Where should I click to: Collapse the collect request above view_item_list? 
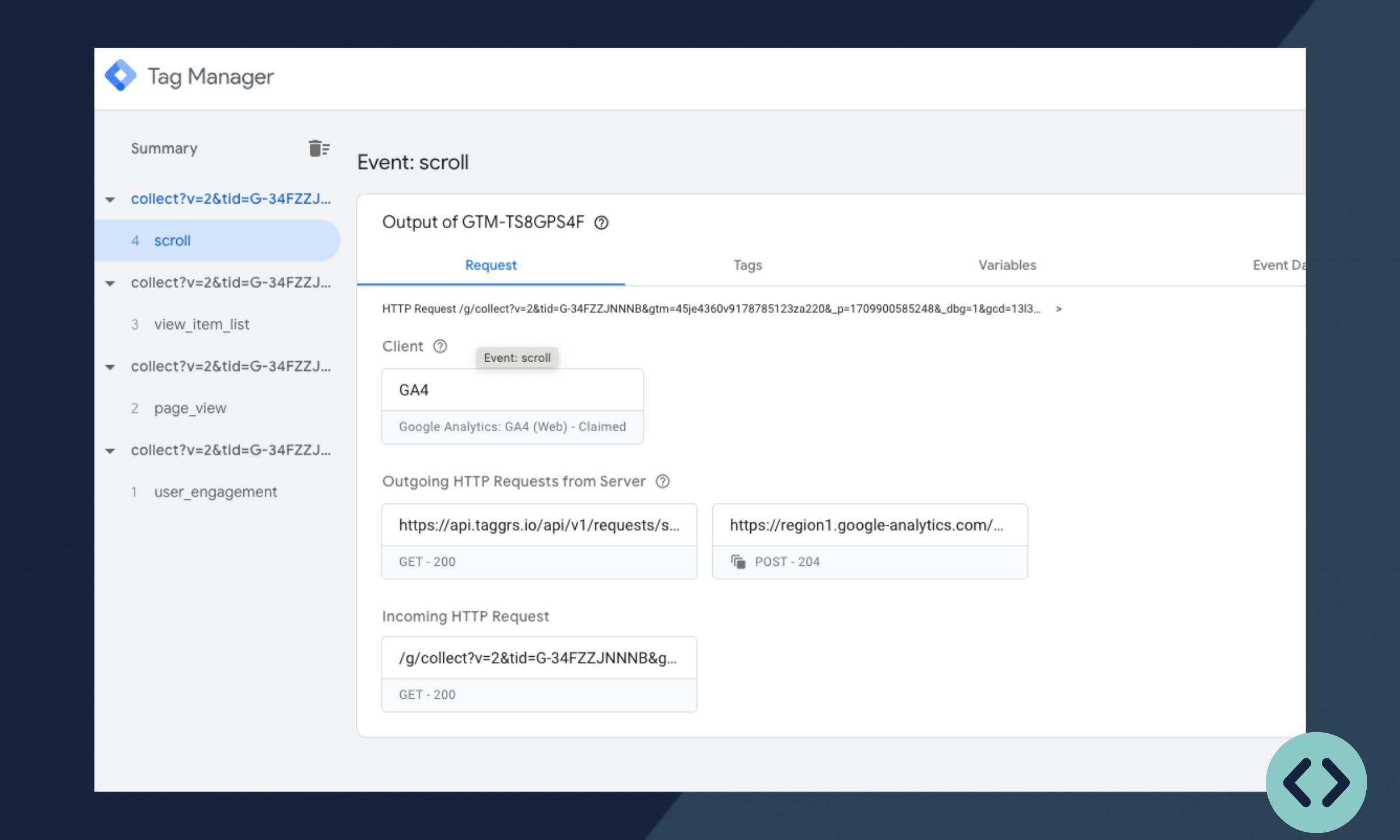coord(110,283)
